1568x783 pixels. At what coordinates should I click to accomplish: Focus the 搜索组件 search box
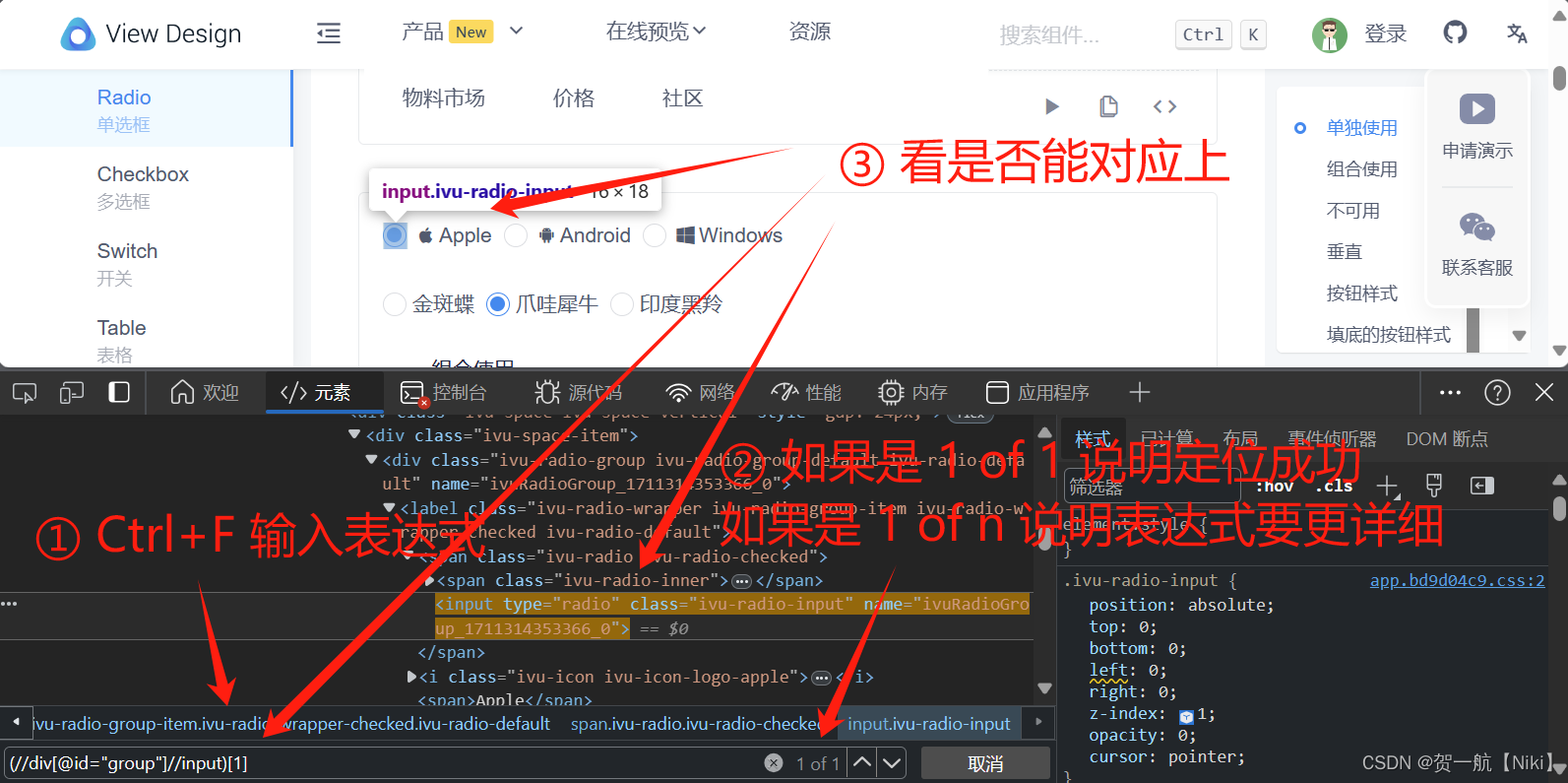pos(1050,34)
